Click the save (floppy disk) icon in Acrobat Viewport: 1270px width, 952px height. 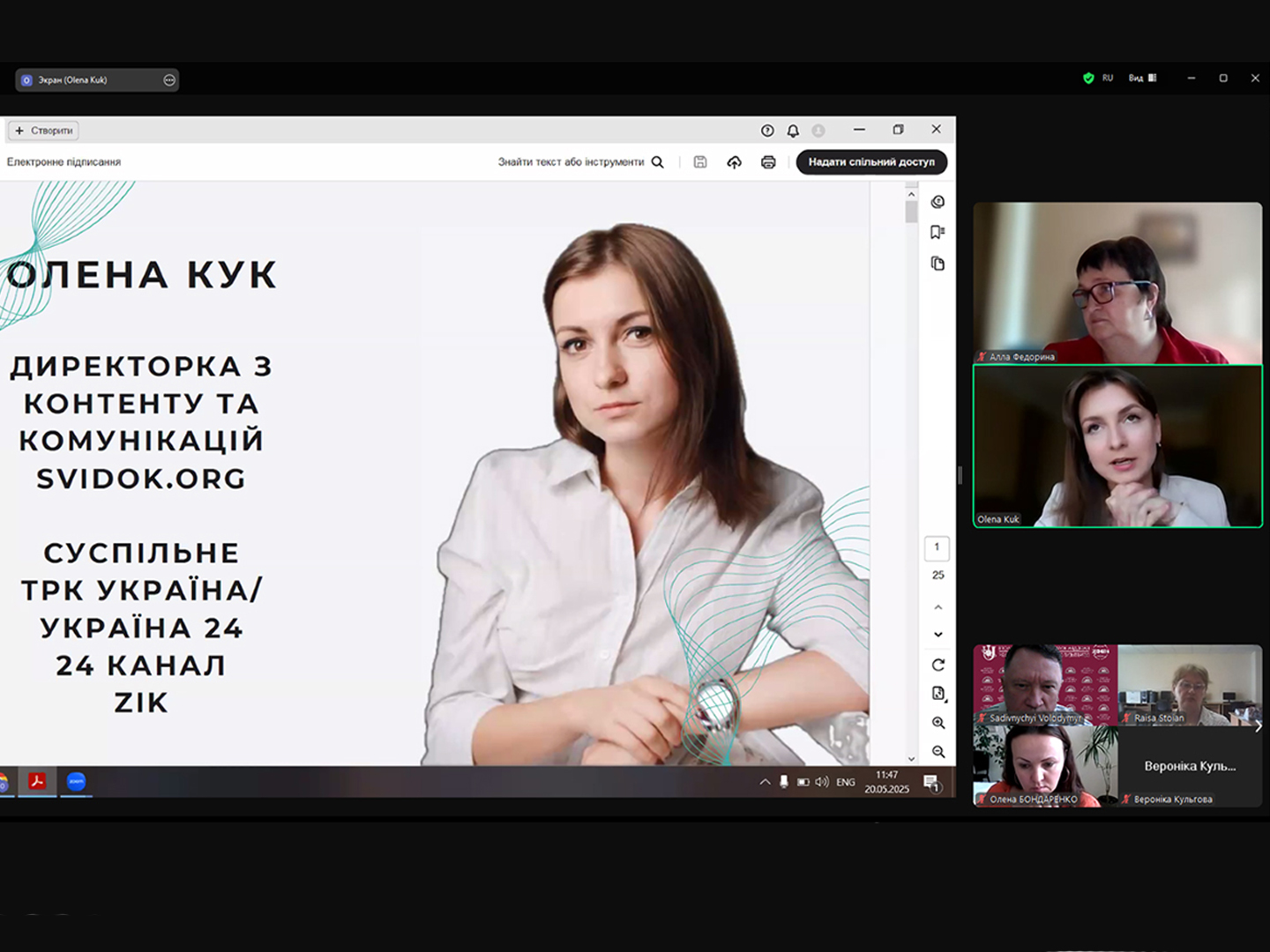click(700, 162)
